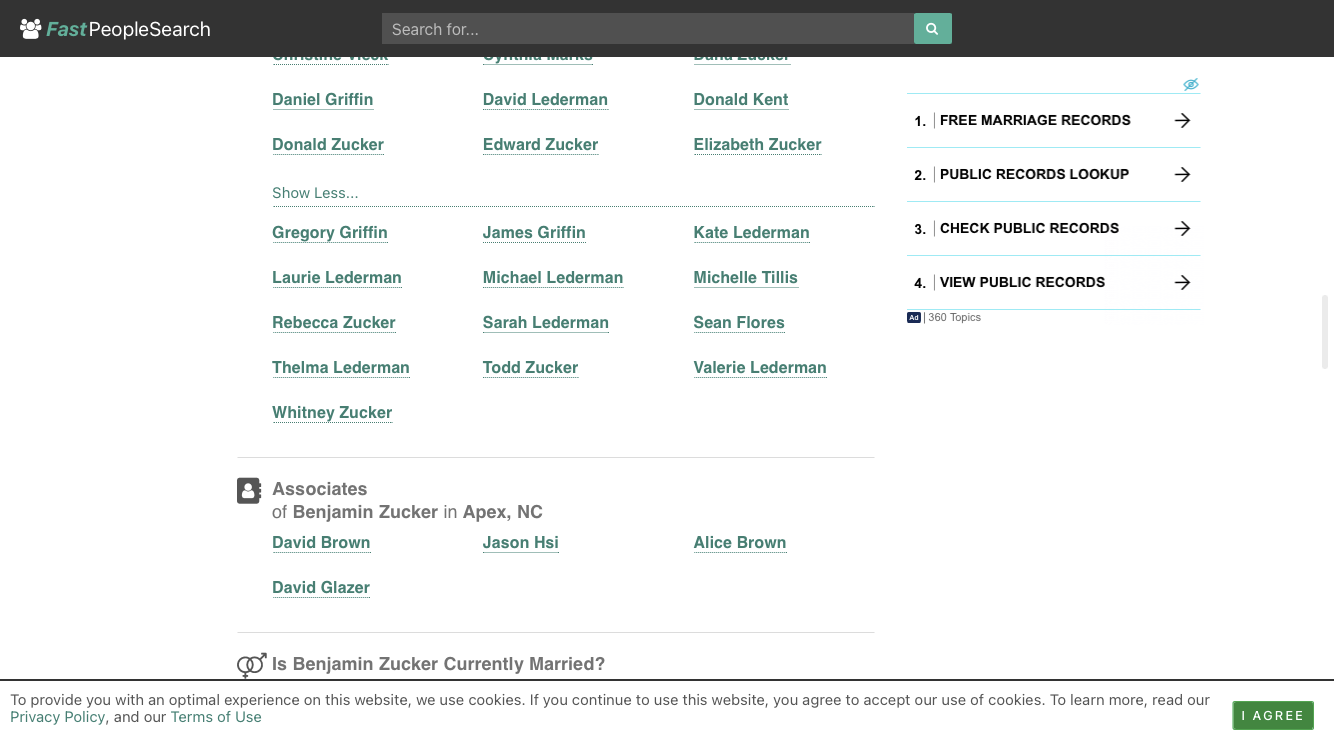Hide the ad via the eye icon
1334x750 pixels.
point(1191,85)
